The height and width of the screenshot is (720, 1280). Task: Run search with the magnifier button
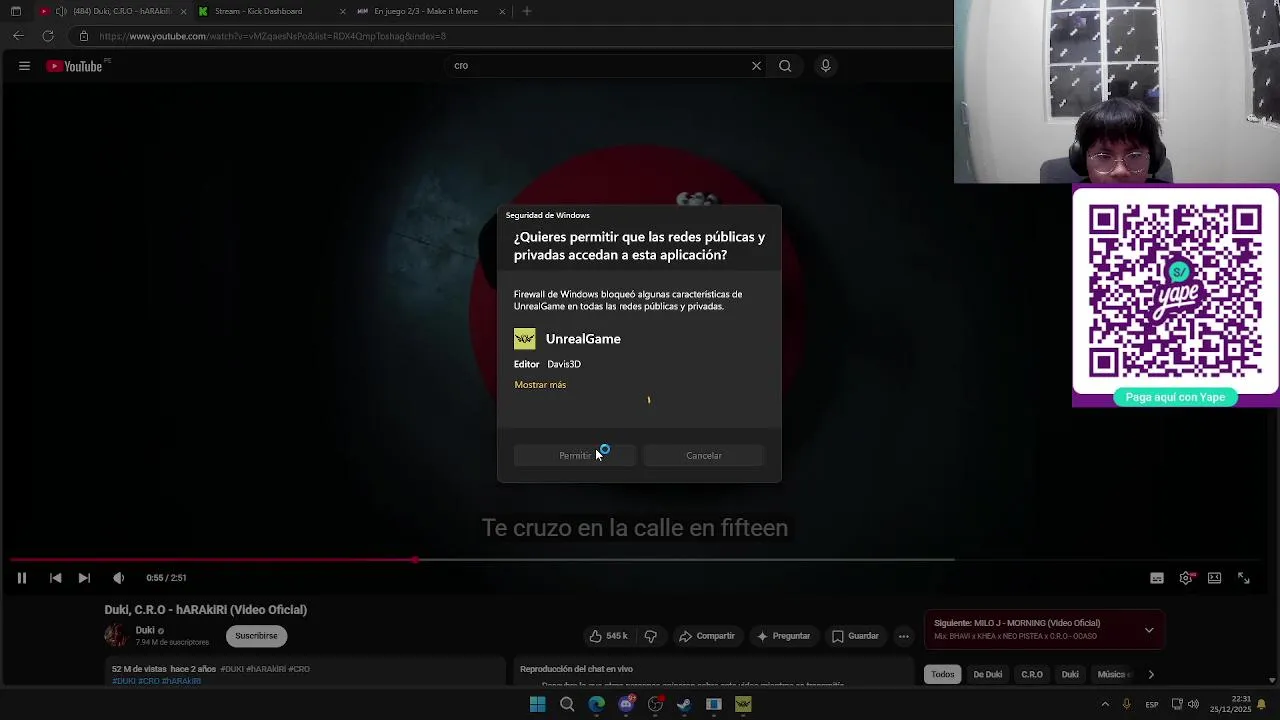pyautogui.click(x=785, y=66)
